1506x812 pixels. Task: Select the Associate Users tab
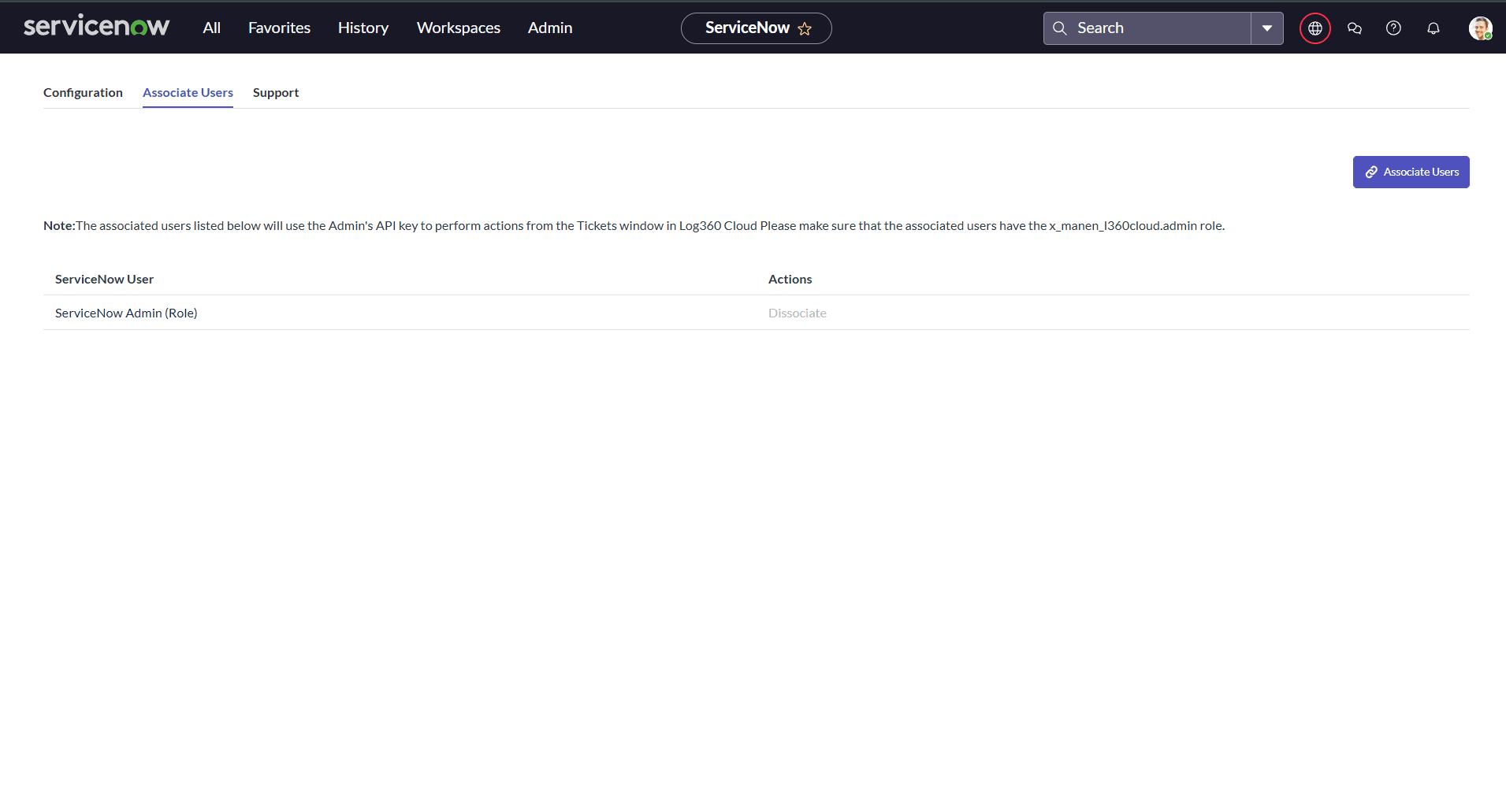point(188,92)
